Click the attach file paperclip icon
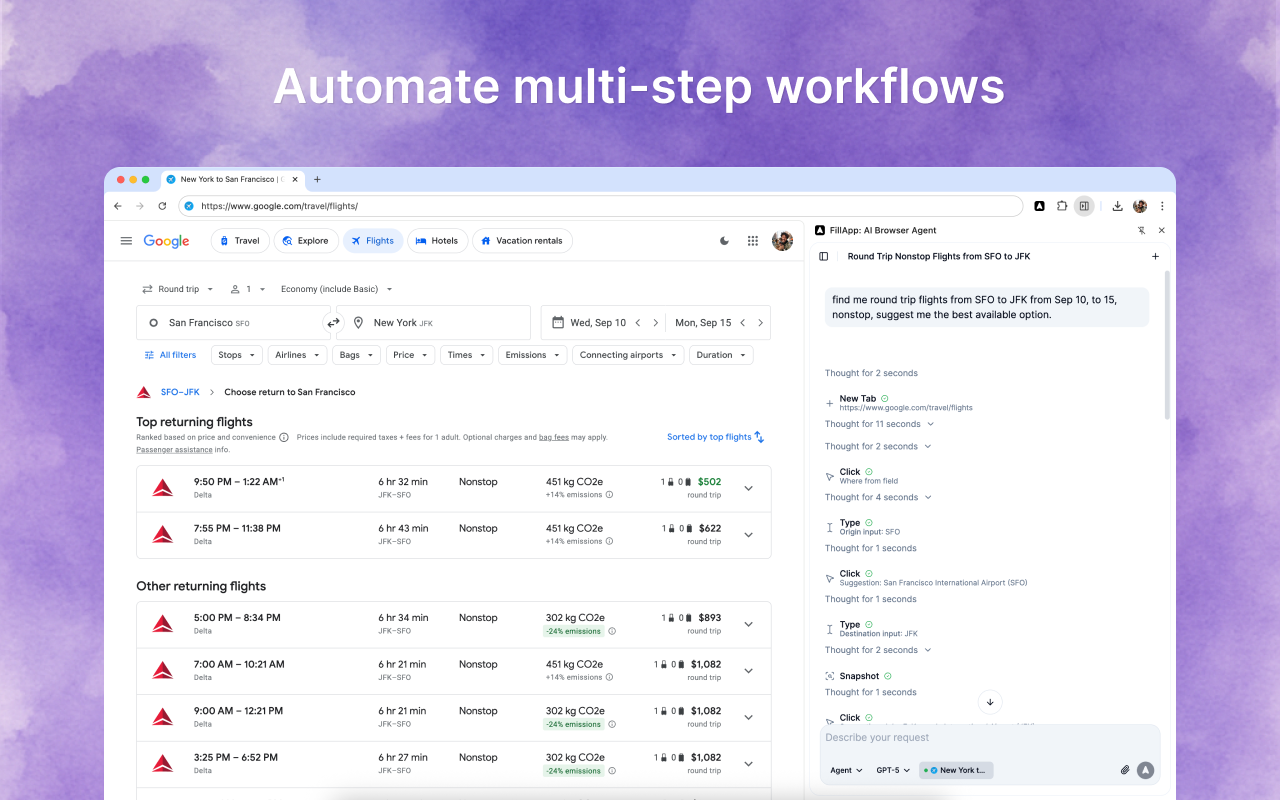 click(x=1125, y=770)
